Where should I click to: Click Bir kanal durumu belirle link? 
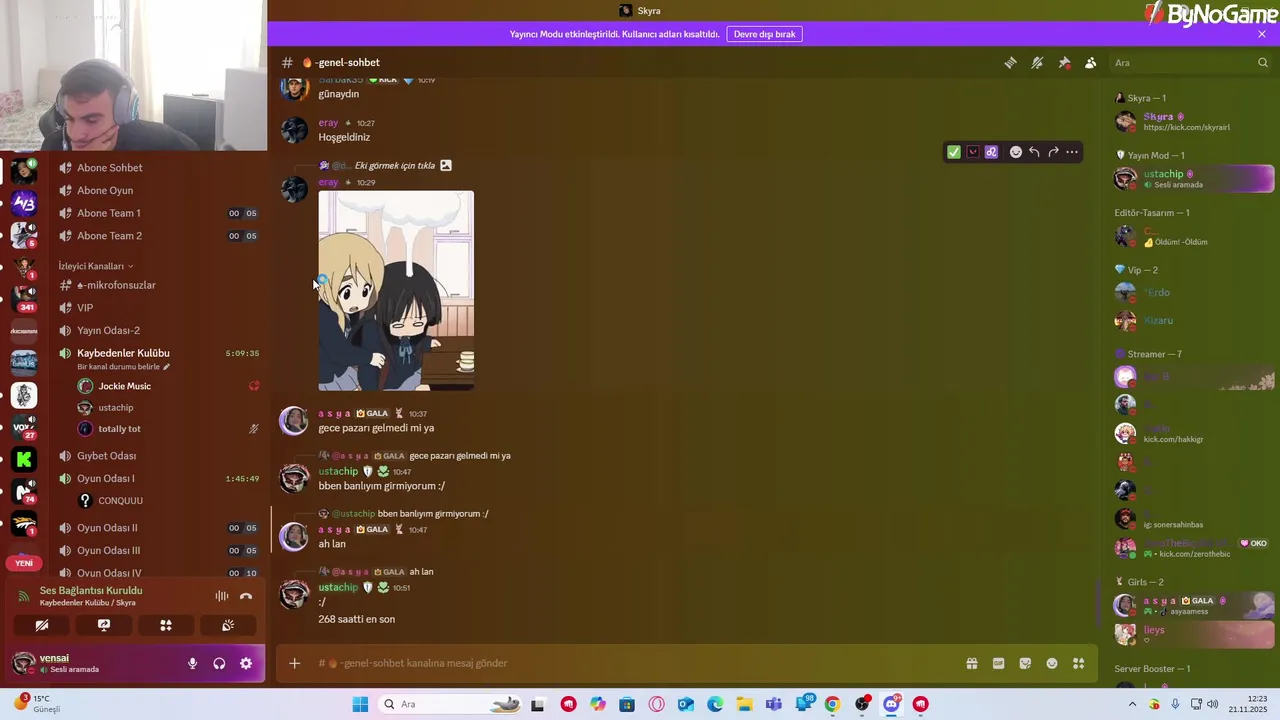coord(124,367)
